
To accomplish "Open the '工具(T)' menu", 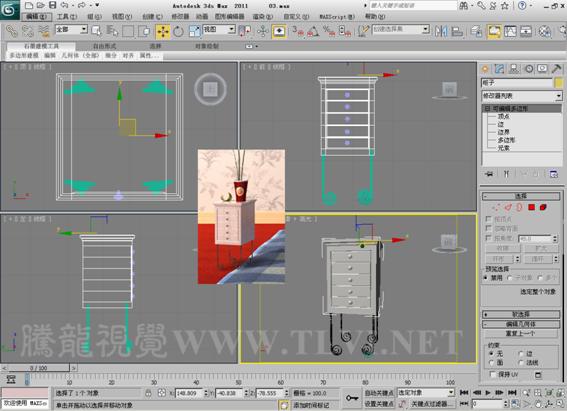I will coord(67,17).
